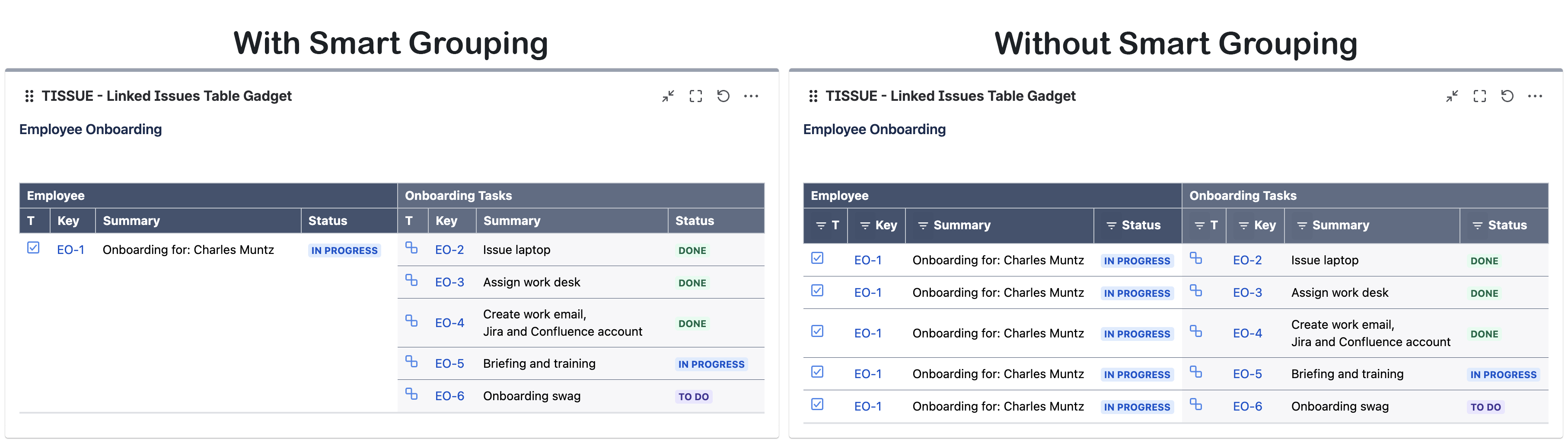Open filter on Onboarding Tasks Status column, right table

(x=1477, y=225)
